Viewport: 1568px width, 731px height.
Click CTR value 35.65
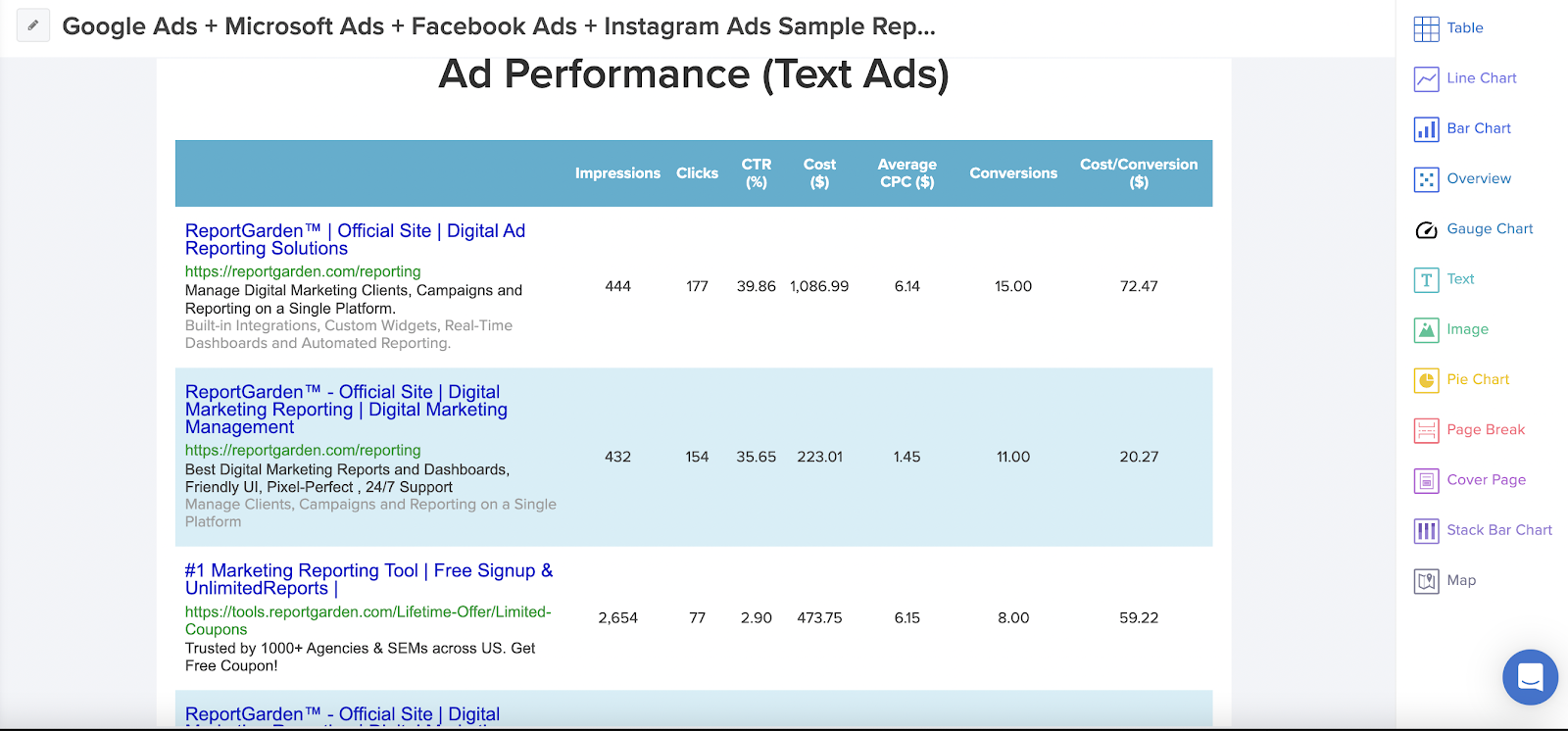click(757, 458)
